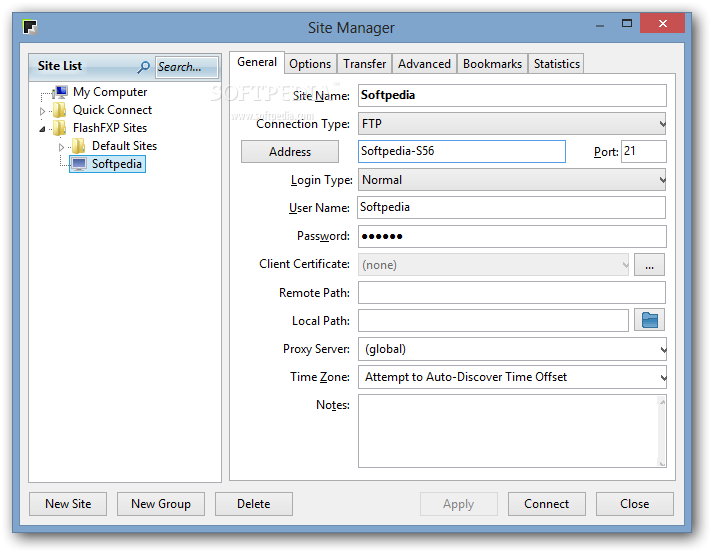Viewport: 712px width, 553px height.
Task: Click the Notes vertical scrollbar
Action: (662, 431)
